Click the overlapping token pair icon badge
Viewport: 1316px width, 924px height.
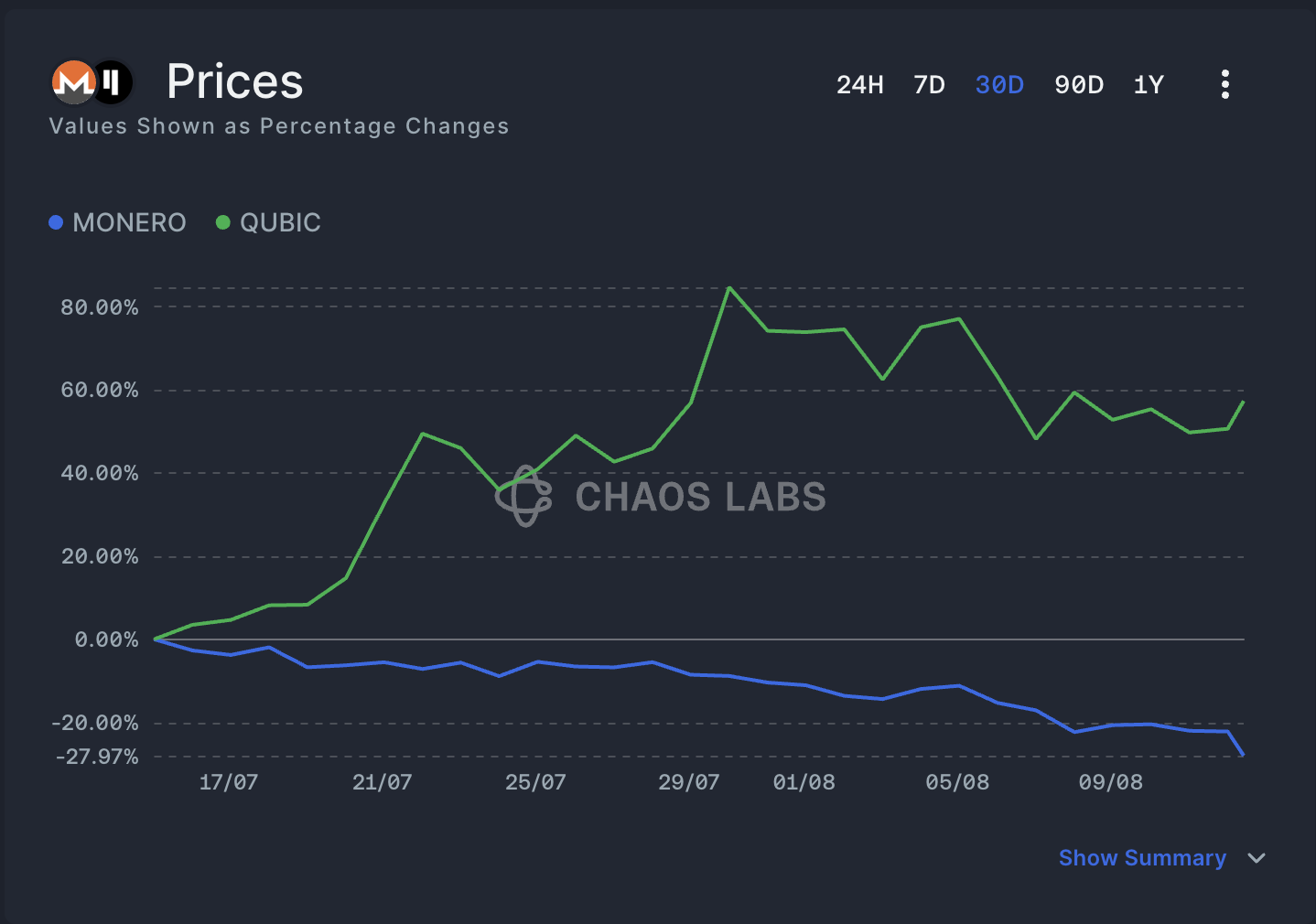92,81
